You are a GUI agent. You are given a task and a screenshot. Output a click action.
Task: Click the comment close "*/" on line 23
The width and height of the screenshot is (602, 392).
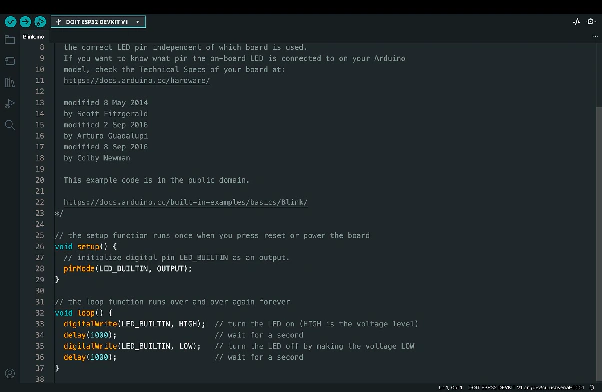[59, 213]
